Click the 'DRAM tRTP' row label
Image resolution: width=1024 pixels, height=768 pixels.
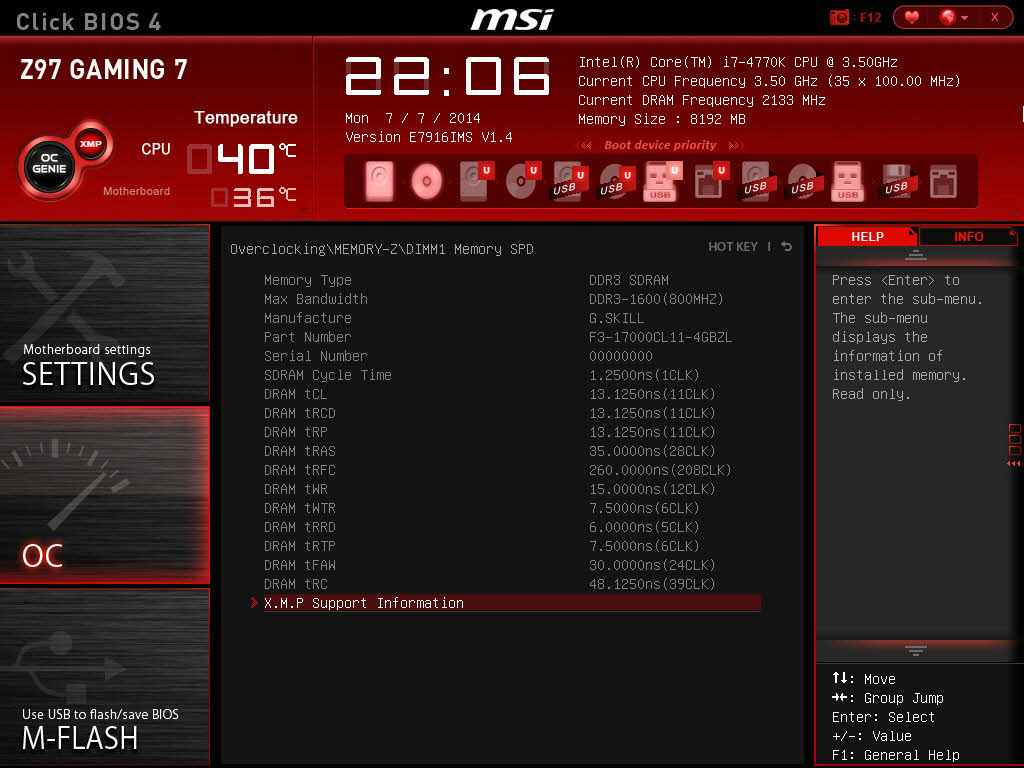(x=300, y=545)
